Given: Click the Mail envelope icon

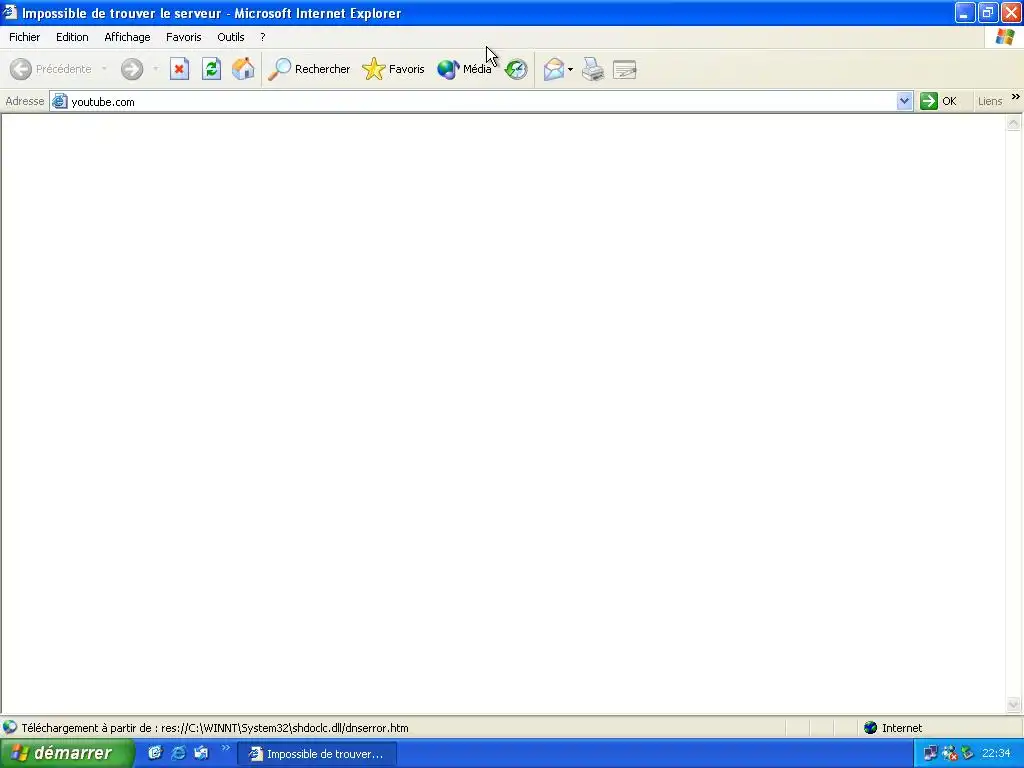Looking at the screenshot, I should point(553,69).
